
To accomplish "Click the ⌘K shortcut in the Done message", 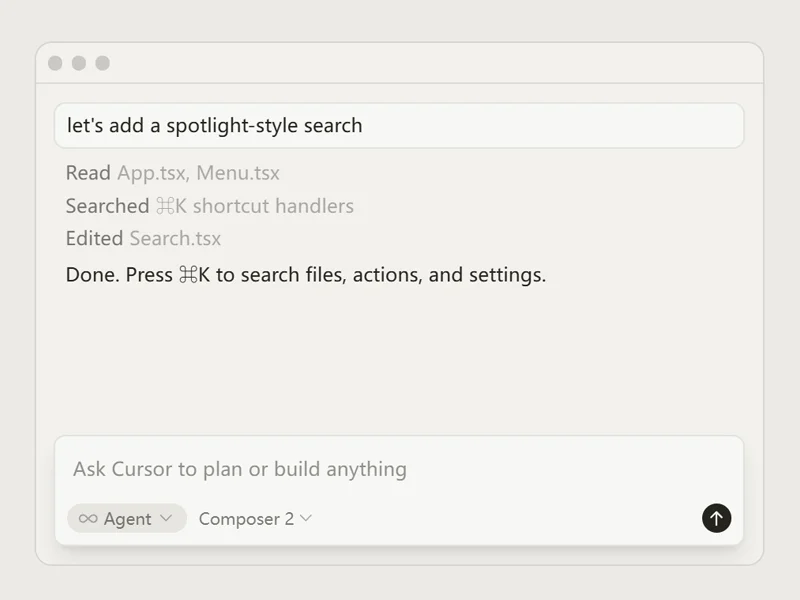I will tap(194, 275).
